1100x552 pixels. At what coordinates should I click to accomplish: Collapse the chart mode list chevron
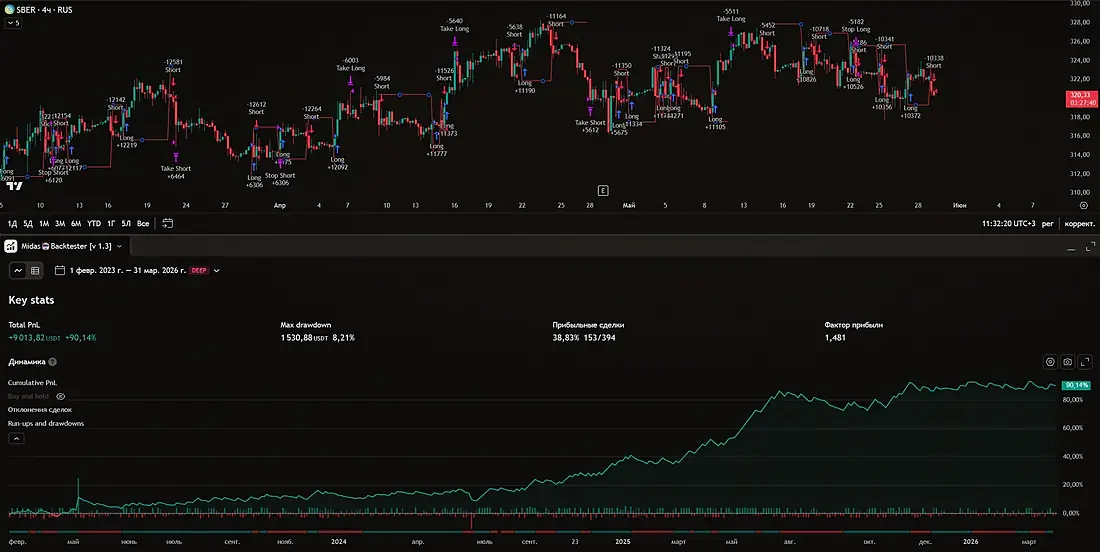tap(16, 438)
